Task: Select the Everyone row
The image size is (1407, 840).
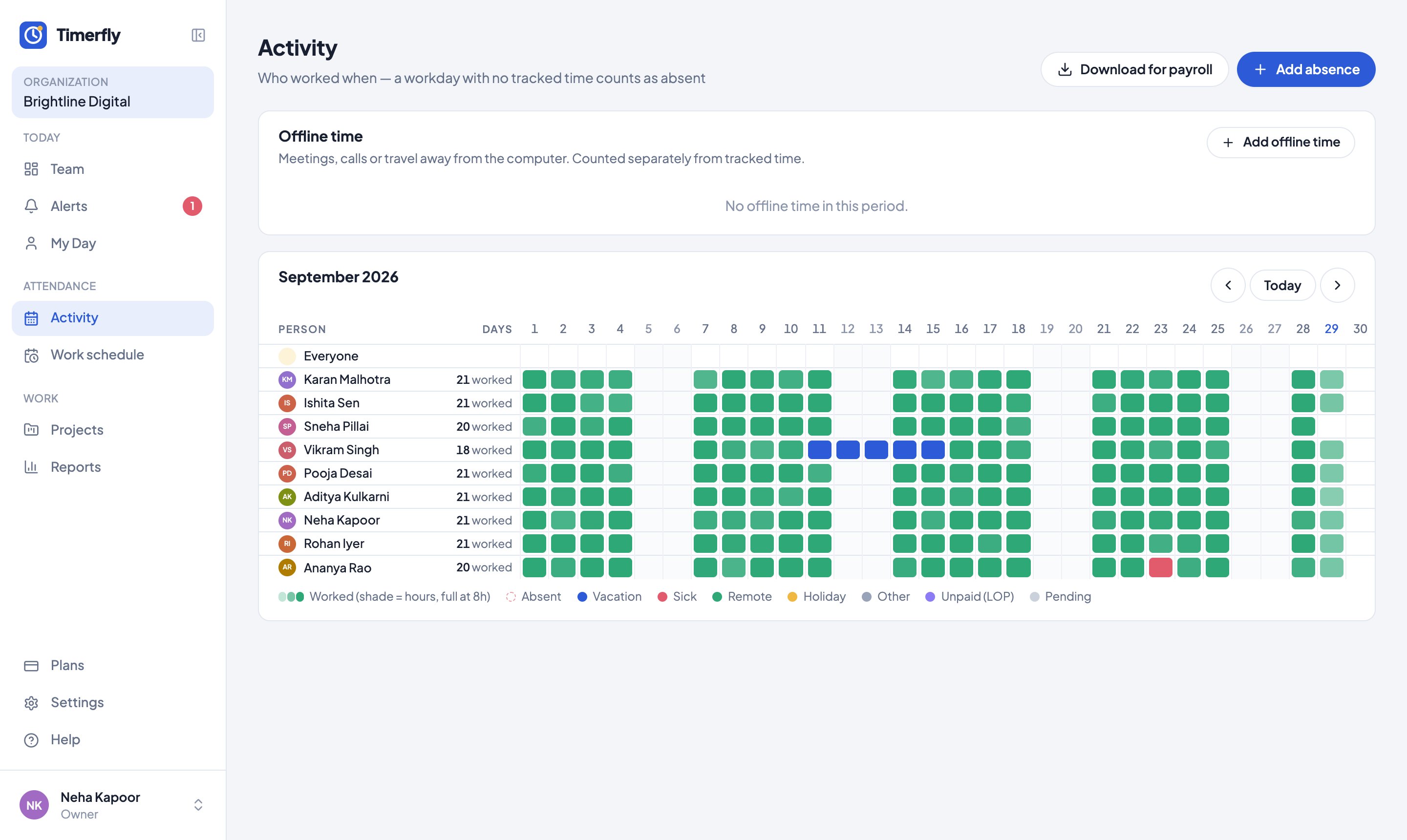Action: 816,356
